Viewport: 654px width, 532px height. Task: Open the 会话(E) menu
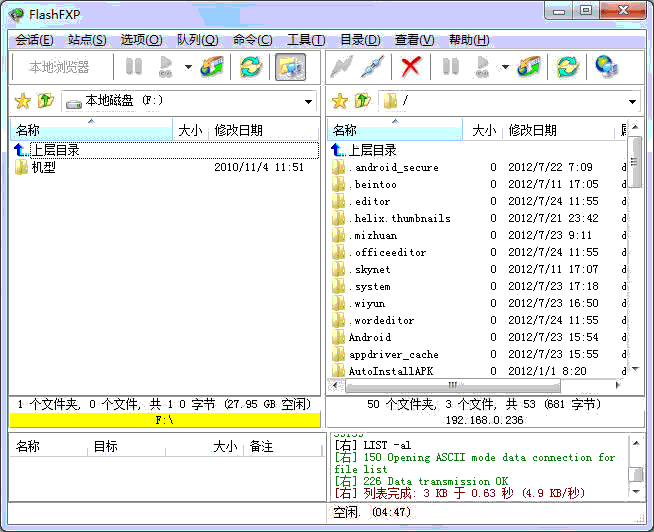pos(34,40)
